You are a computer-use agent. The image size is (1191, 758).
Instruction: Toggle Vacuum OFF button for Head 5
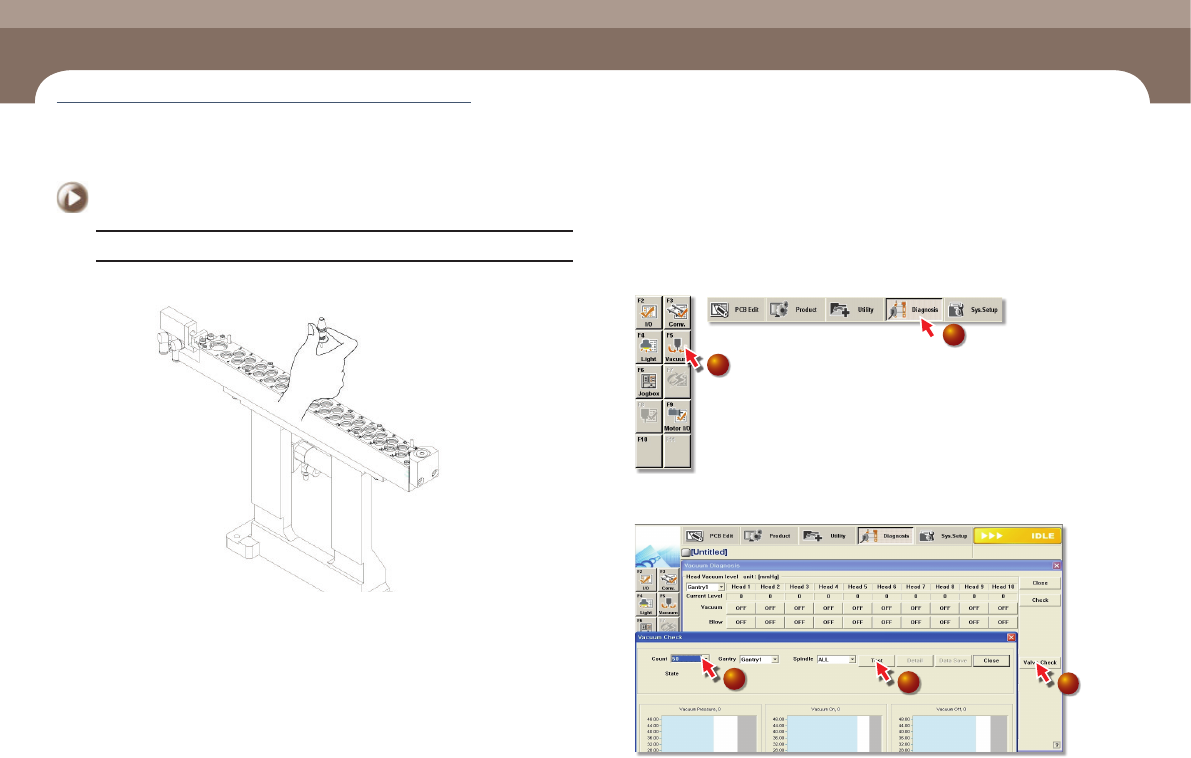(x=858, y=608)
